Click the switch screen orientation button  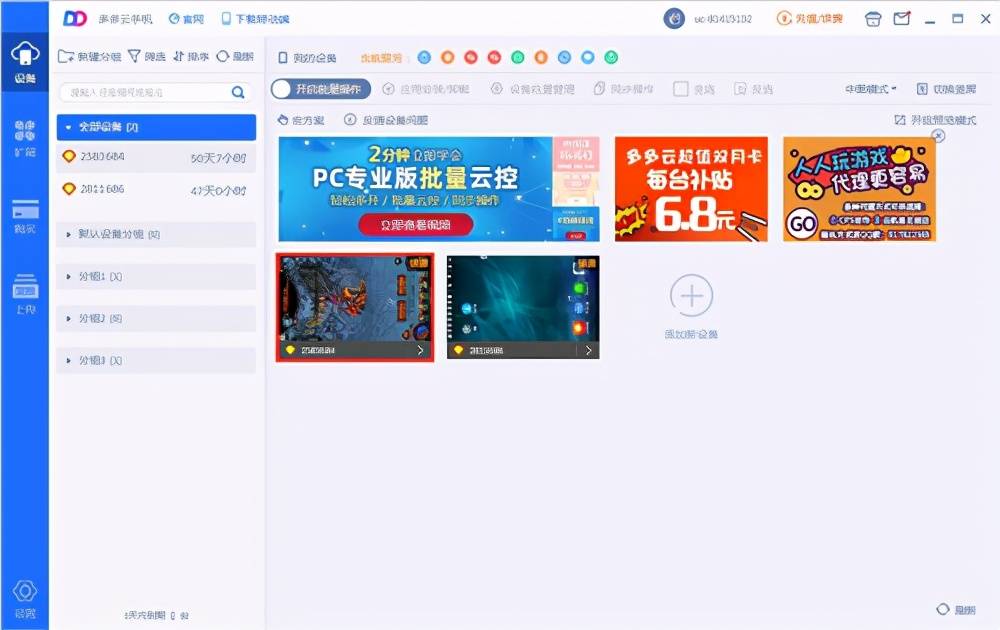pos(946,89)
